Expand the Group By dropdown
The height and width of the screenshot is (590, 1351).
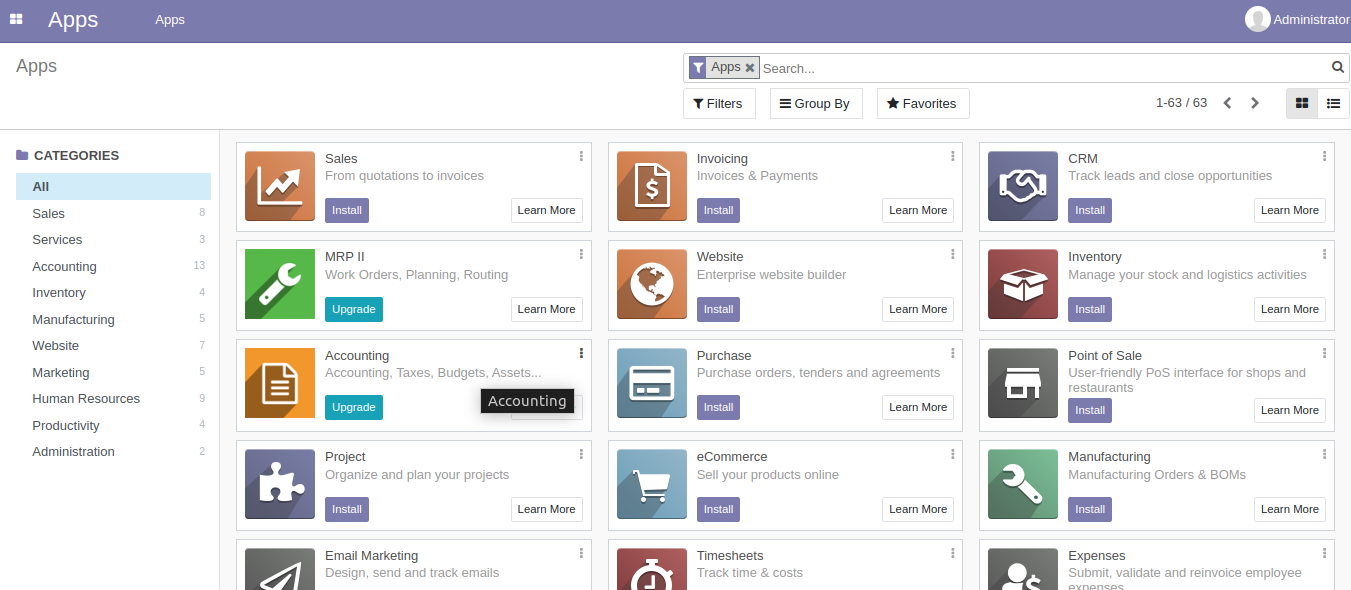coord(815,103)
